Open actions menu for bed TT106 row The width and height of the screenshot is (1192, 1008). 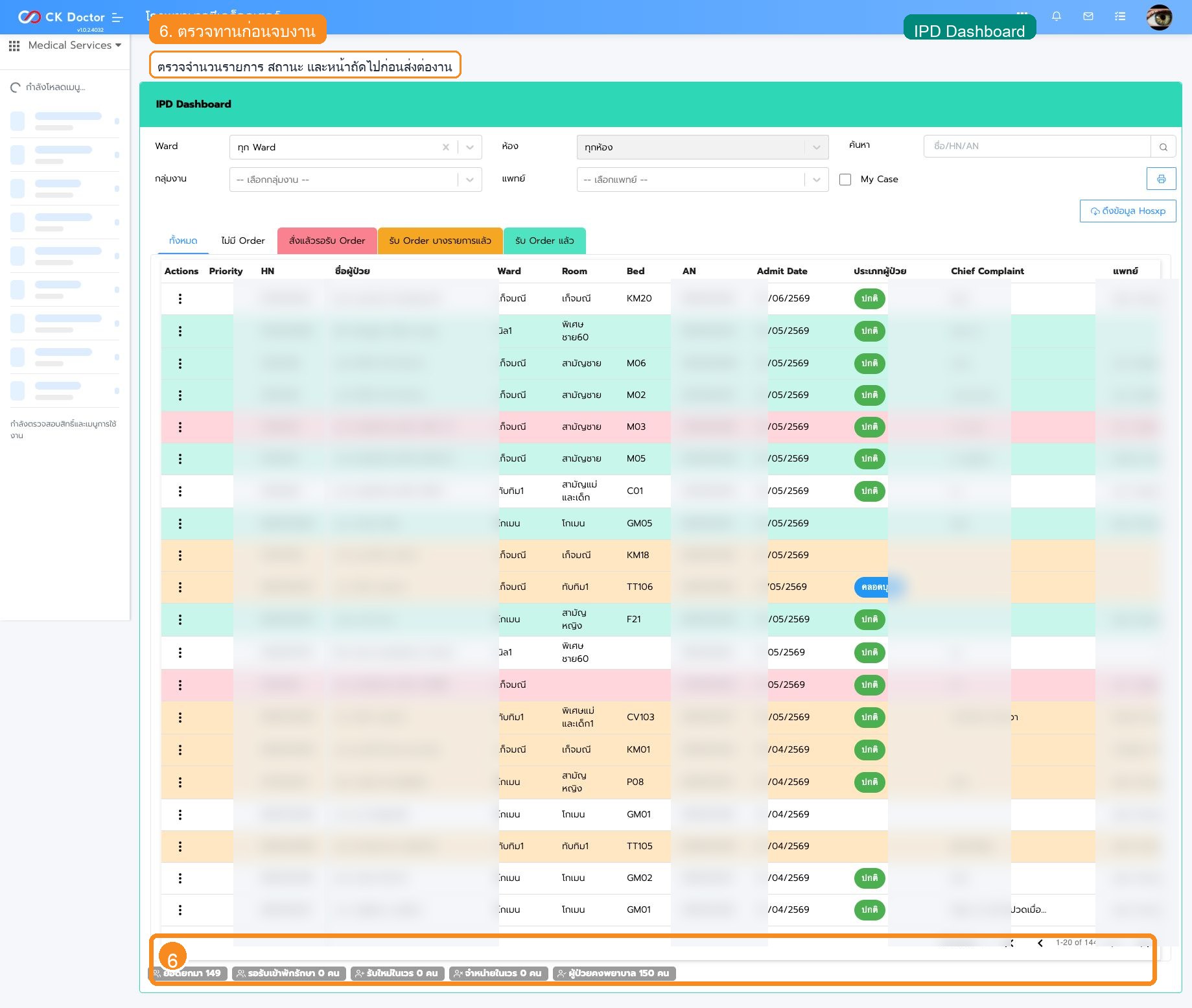(180, 587)
